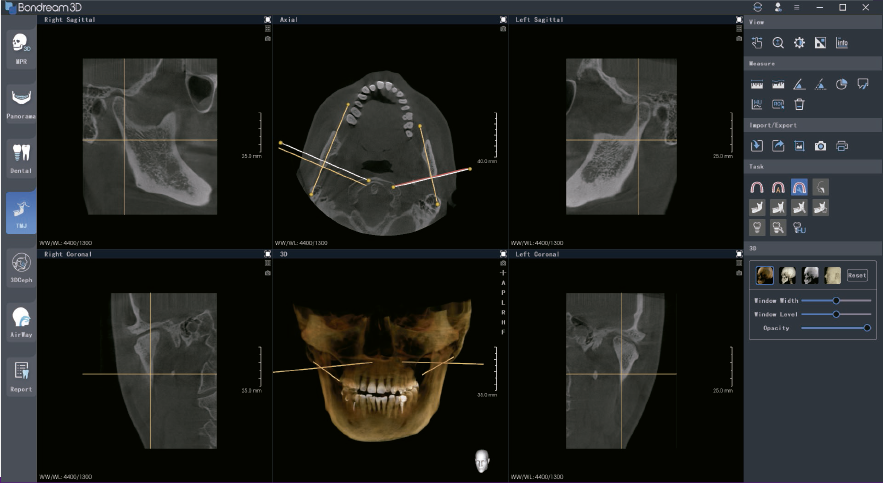This screenshot has width=883, height=483.
Task: Maximize the Axial view pane
Action: tap(503, 19)
